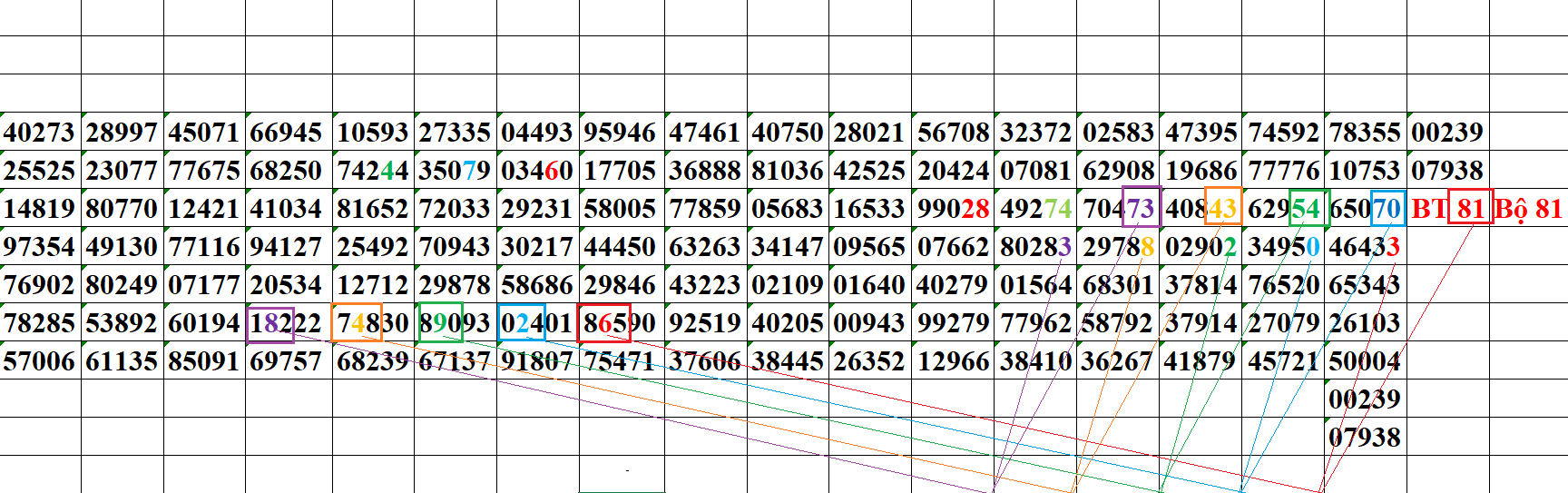The width and height of the screenshot is (1568, 493).
Task: Click the cell with value 95946
Action: tap(620, 133)
